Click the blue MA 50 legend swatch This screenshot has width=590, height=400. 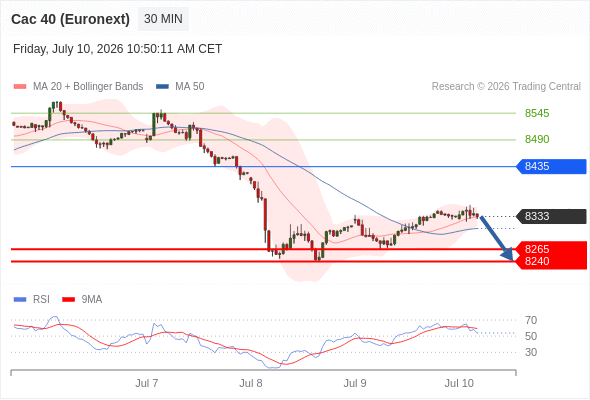[162, 87]
